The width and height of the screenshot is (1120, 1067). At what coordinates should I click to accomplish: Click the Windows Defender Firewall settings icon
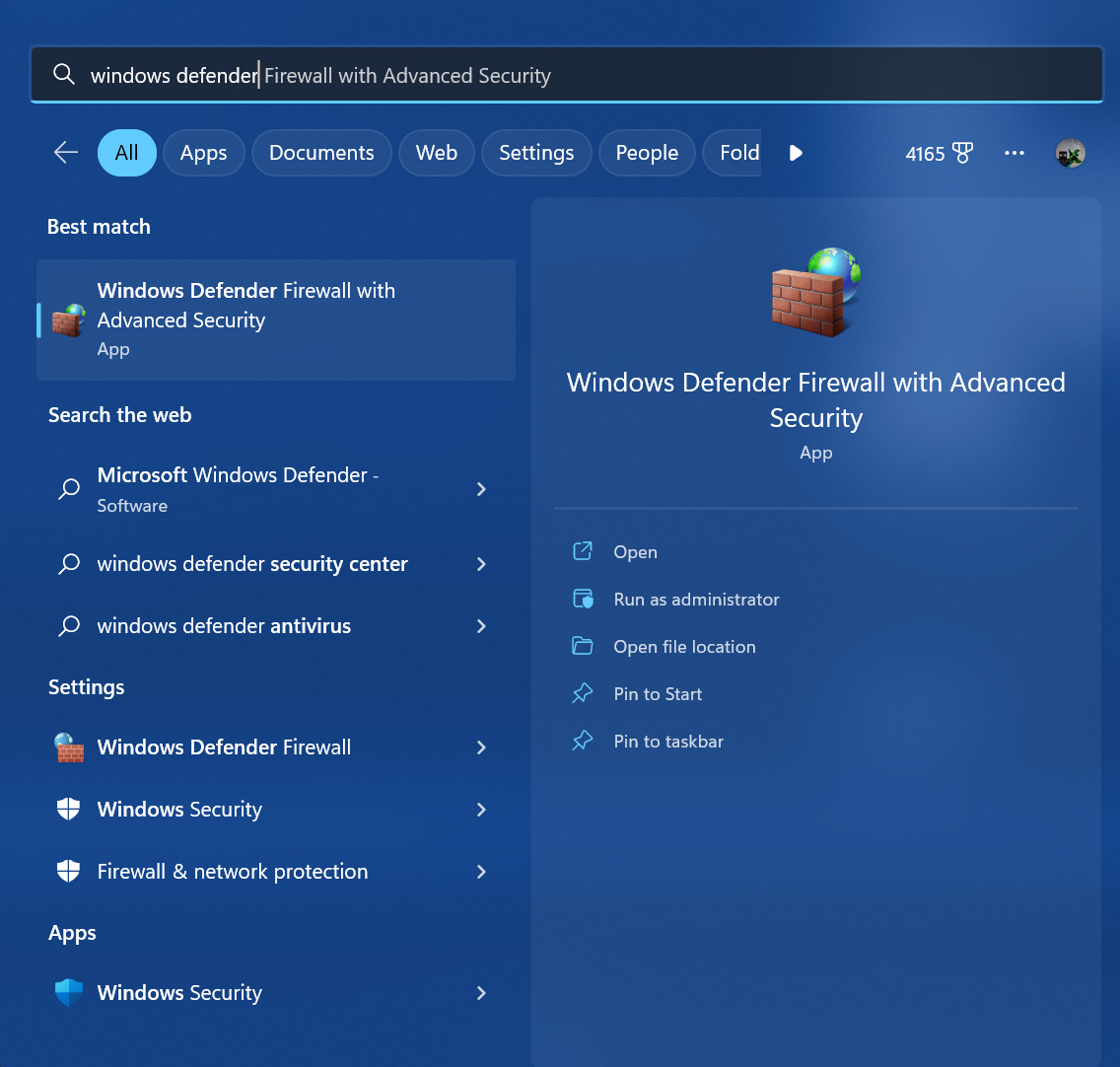(69, 747)
